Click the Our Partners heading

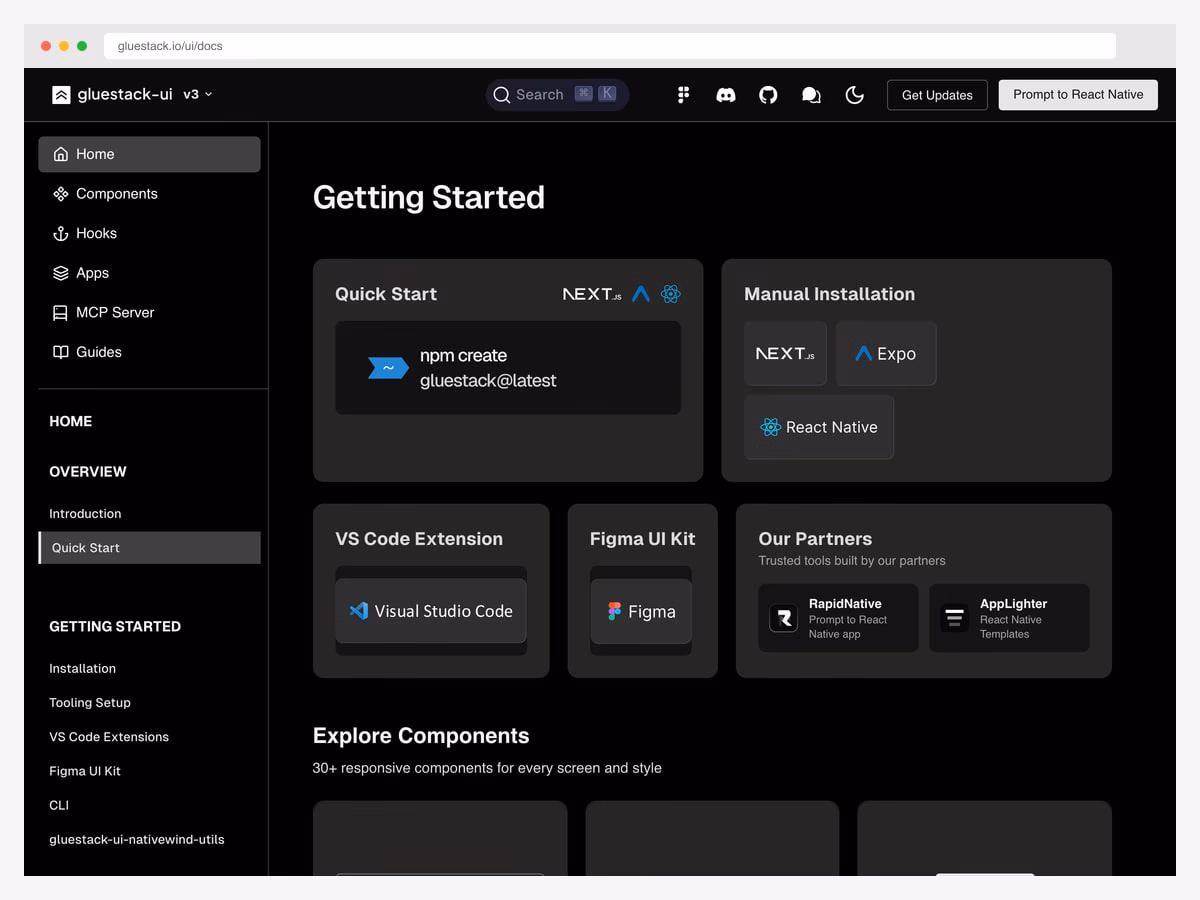click(815, 539)
